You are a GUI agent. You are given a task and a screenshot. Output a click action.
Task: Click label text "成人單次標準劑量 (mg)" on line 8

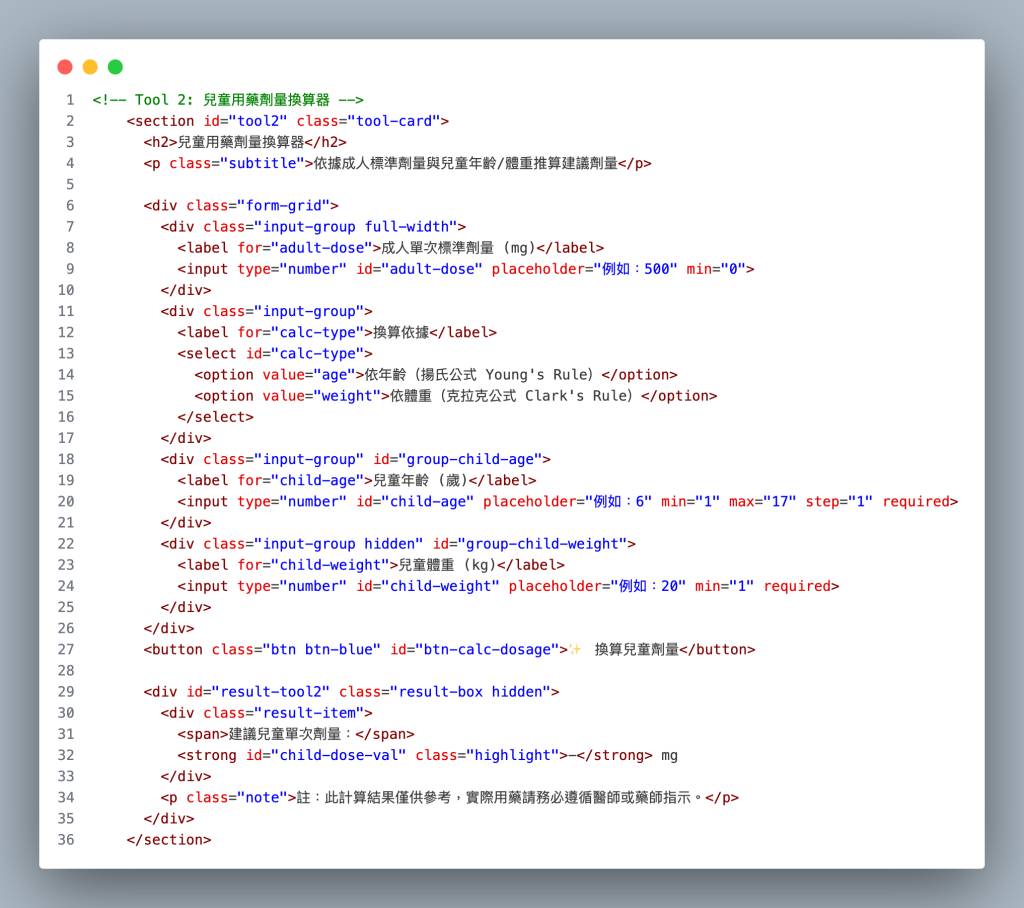pyautogui.click(x=458, y=248)
